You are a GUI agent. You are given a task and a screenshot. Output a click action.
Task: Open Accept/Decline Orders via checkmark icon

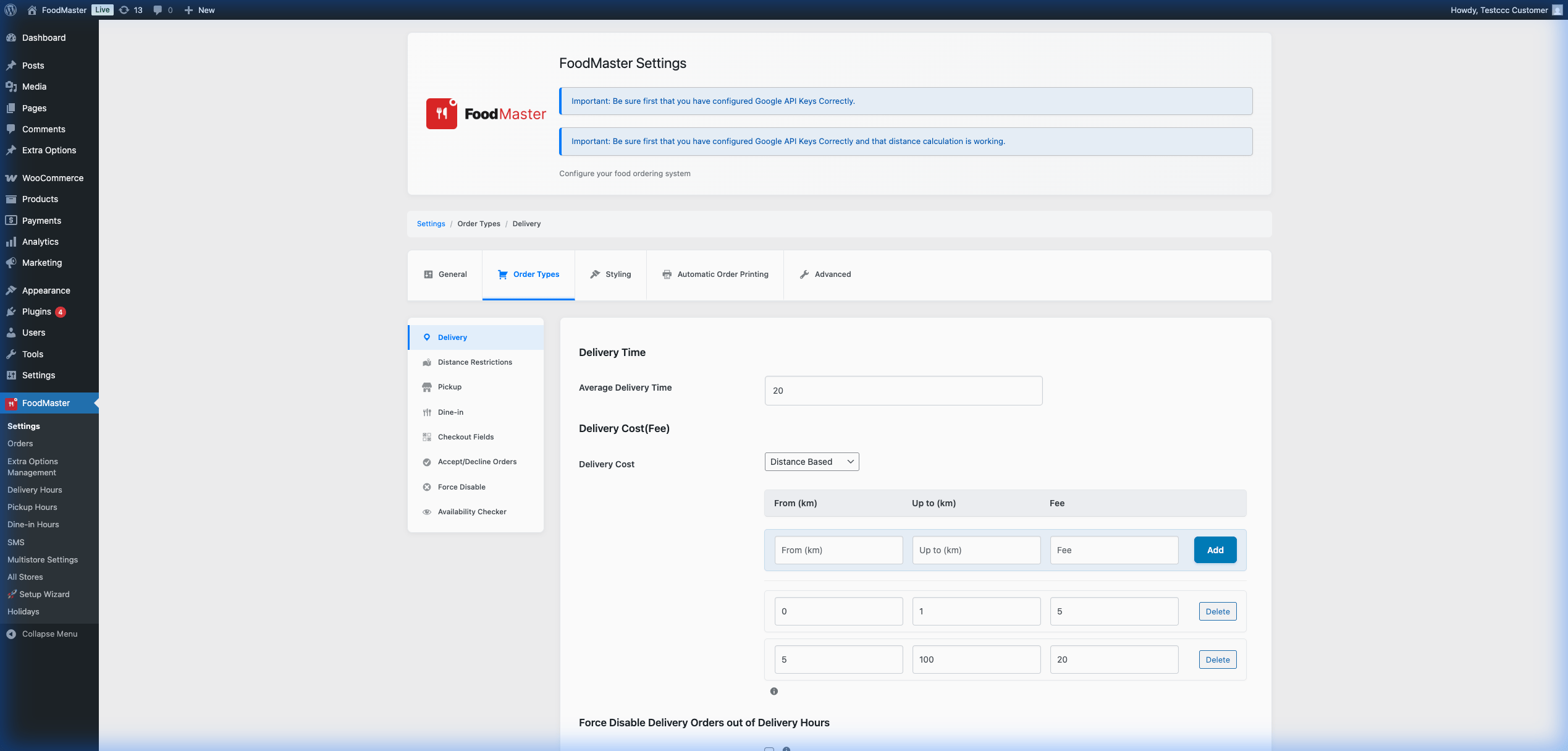(x=427, y=462)
